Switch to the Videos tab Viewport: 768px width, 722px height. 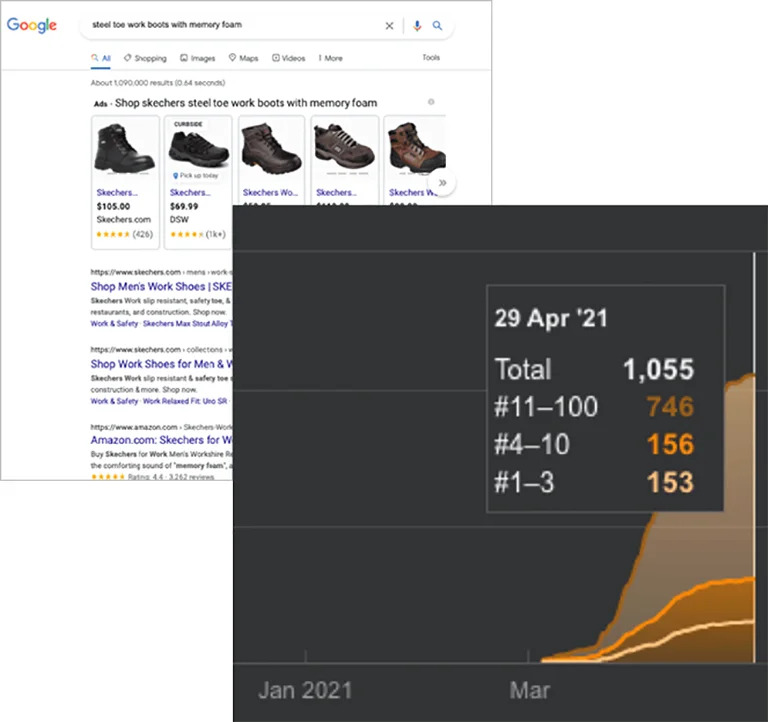pos(288,58)
